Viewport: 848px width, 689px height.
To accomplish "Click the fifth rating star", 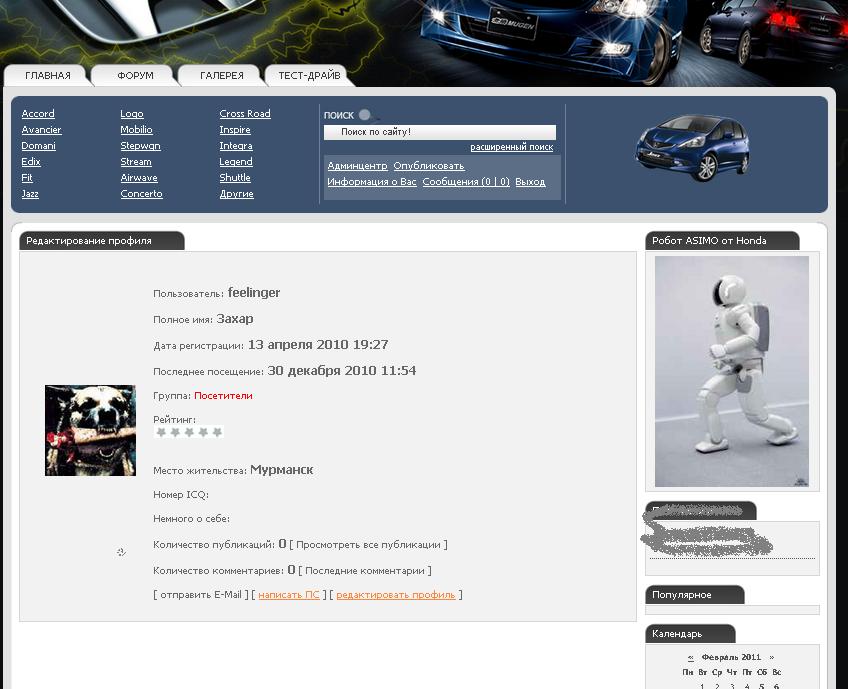I will [217, 432].
